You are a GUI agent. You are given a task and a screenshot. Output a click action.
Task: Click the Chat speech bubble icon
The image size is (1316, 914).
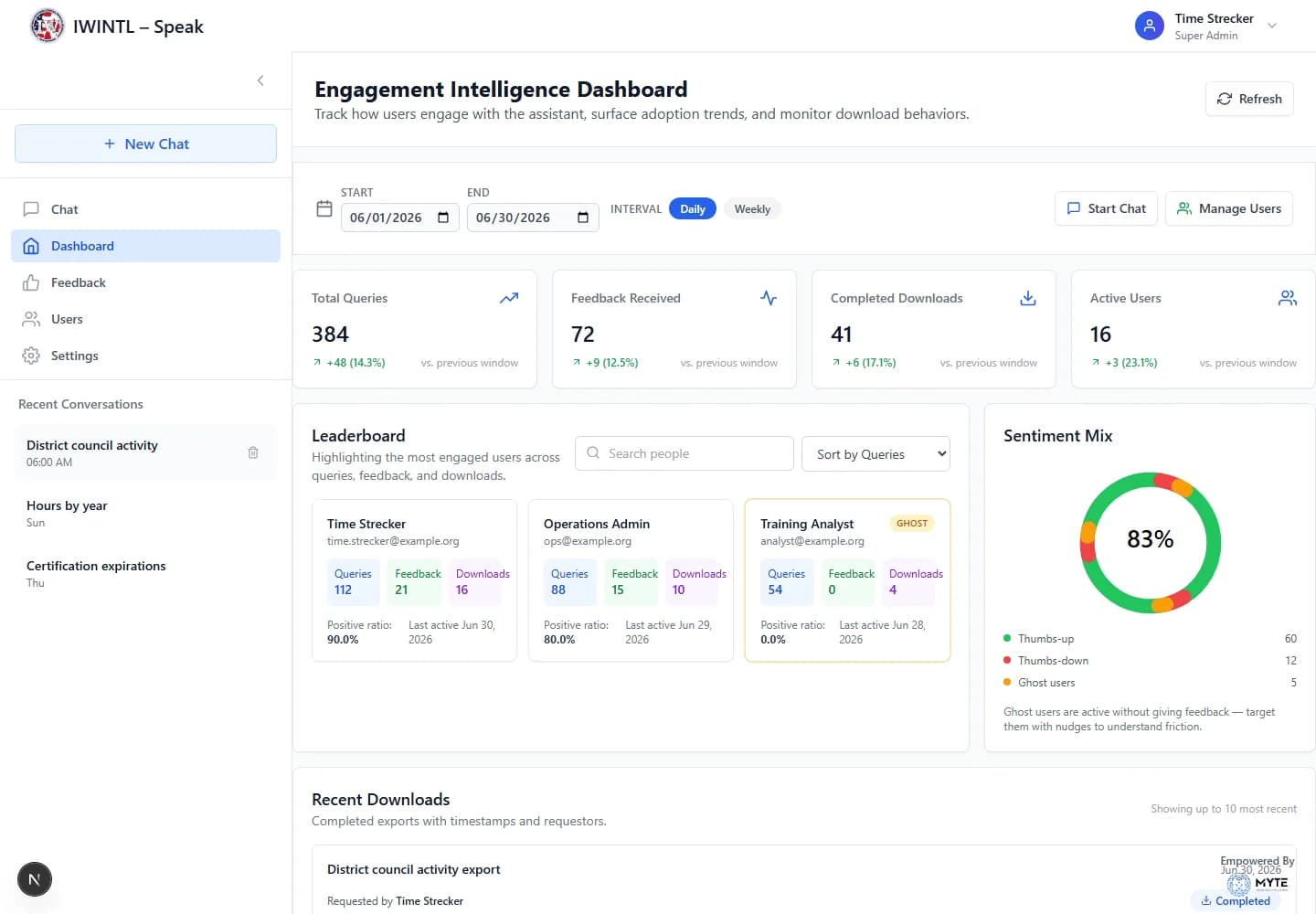(31, 209)
